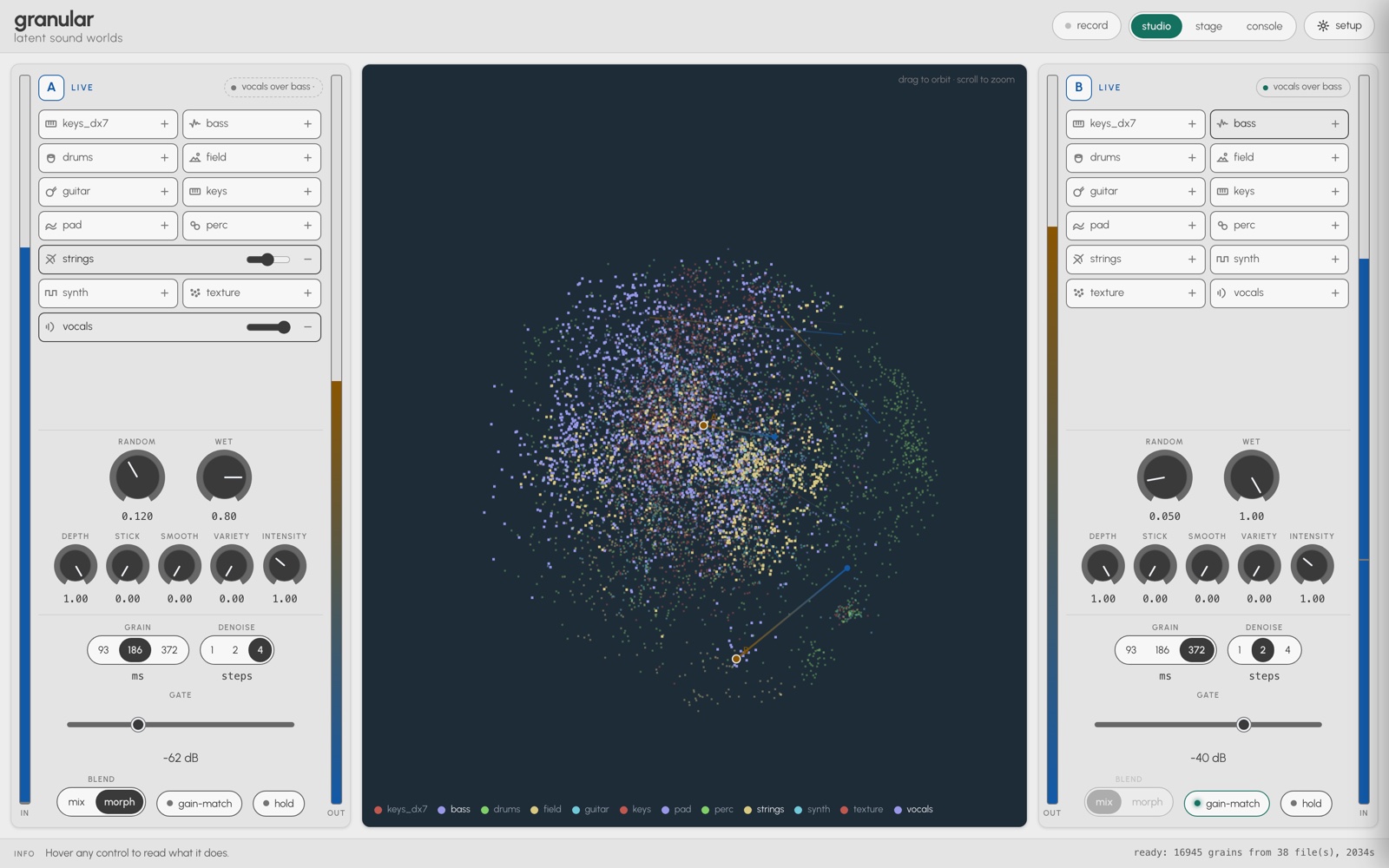
Task: Toggle hold in panel B
Action: (1307, 804)
